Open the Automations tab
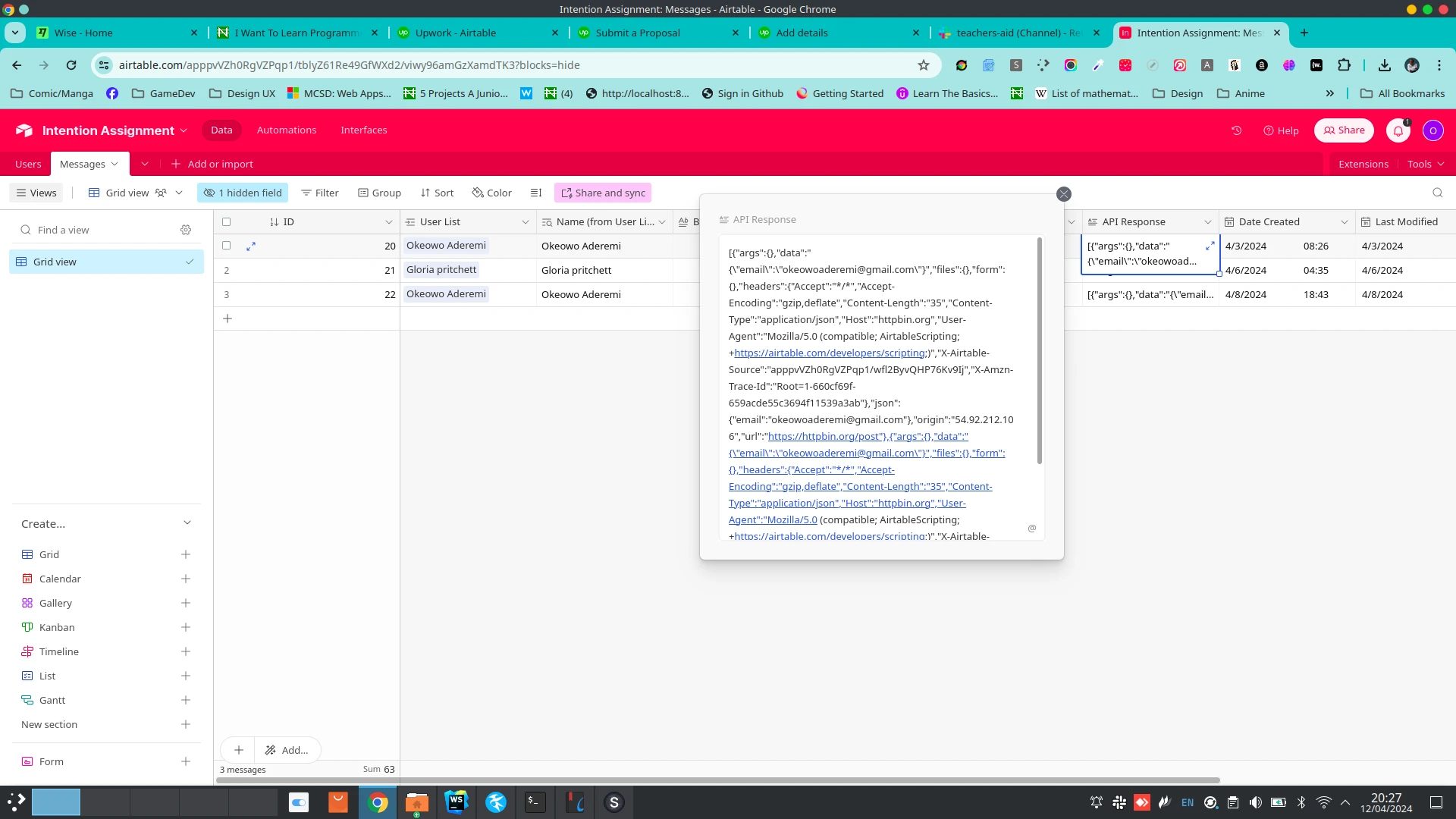 point(286,130)
